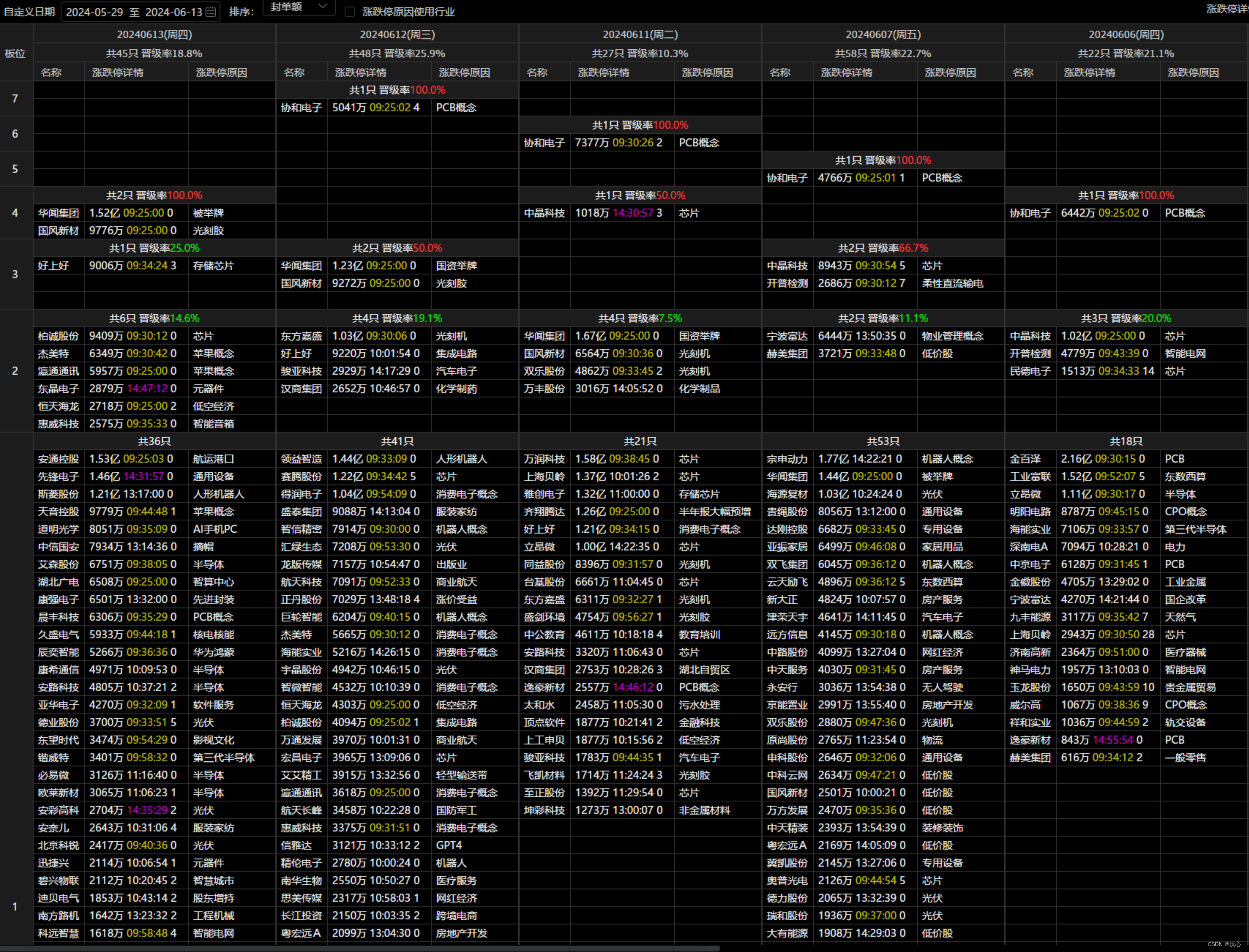Enable 涨跌停原因使用行业 checkbox
This screenshot has height=952, width=1249.
(x=350, y=12)
